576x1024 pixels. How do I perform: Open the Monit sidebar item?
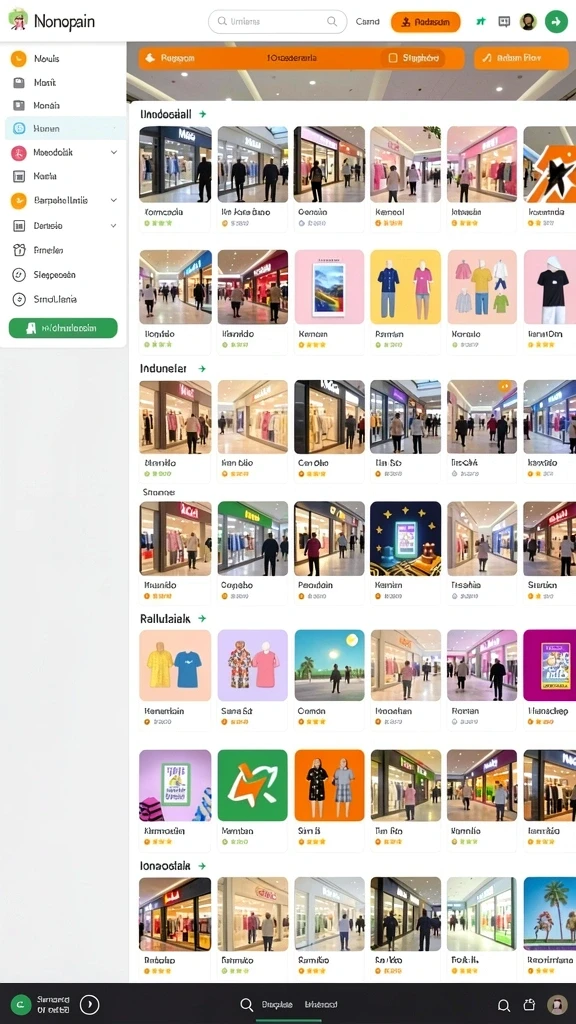tap(65, 83)
